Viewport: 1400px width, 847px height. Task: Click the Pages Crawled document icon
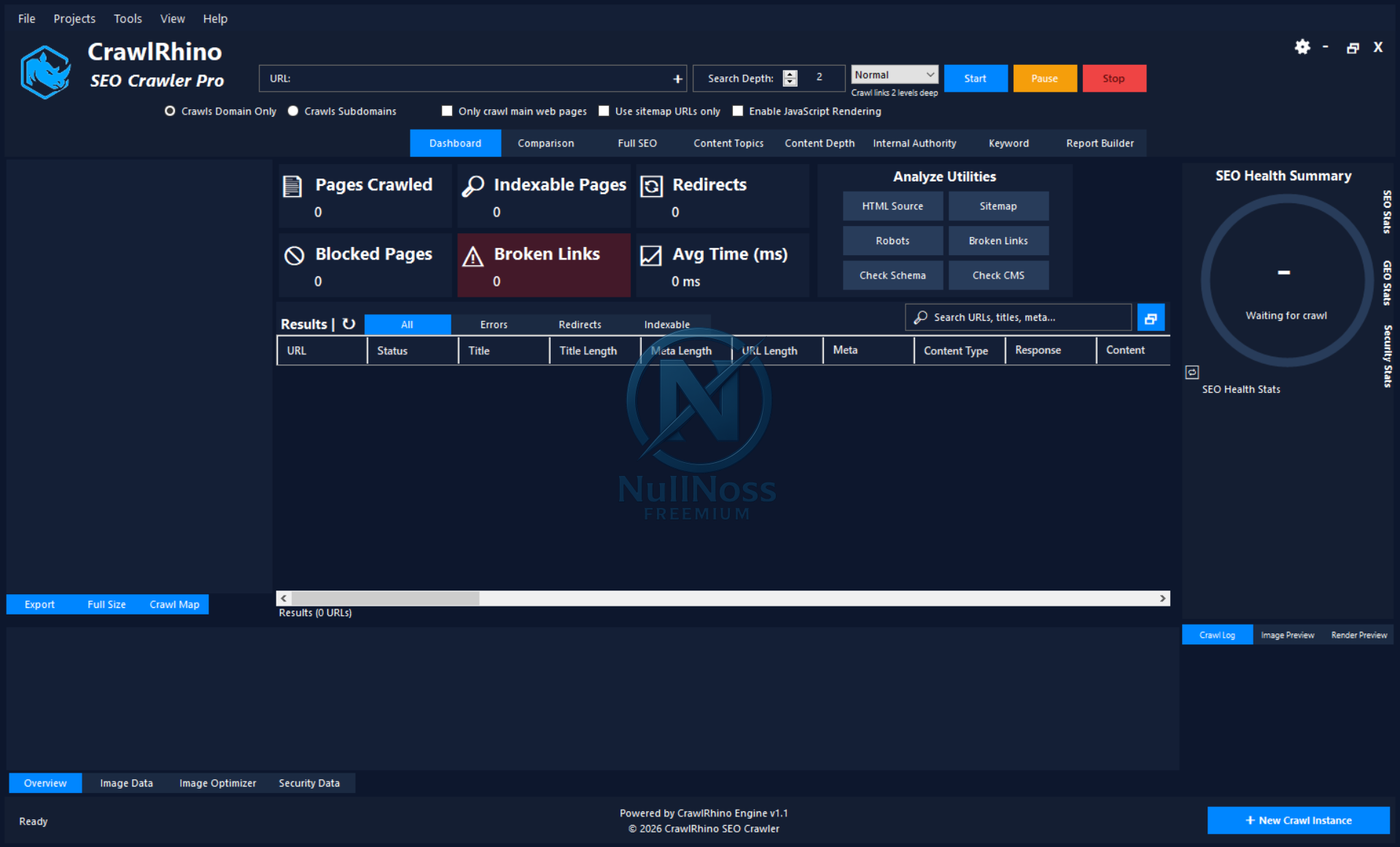tap(292, 187)
